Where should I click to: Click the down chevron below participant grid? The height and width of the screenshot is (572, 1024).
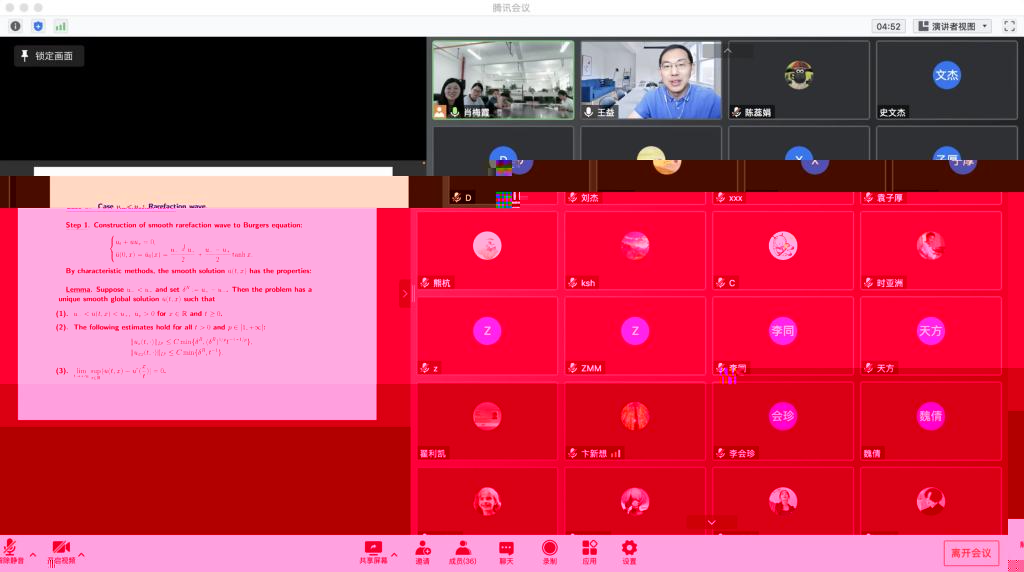click(711, 522)
